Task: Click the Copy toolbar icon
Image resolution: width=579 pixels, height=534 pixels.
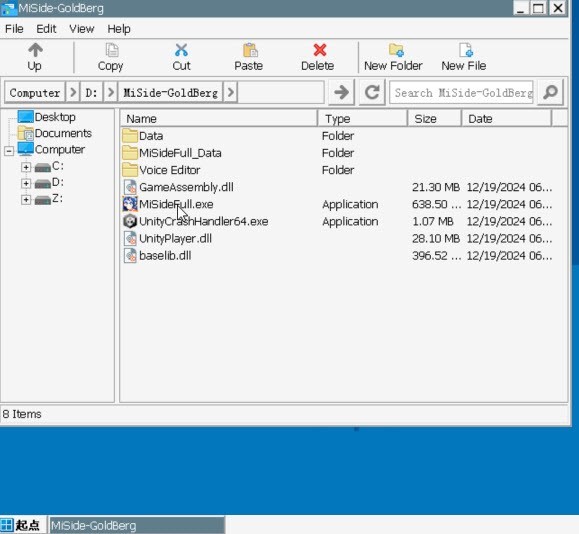Action: point(112,50)
